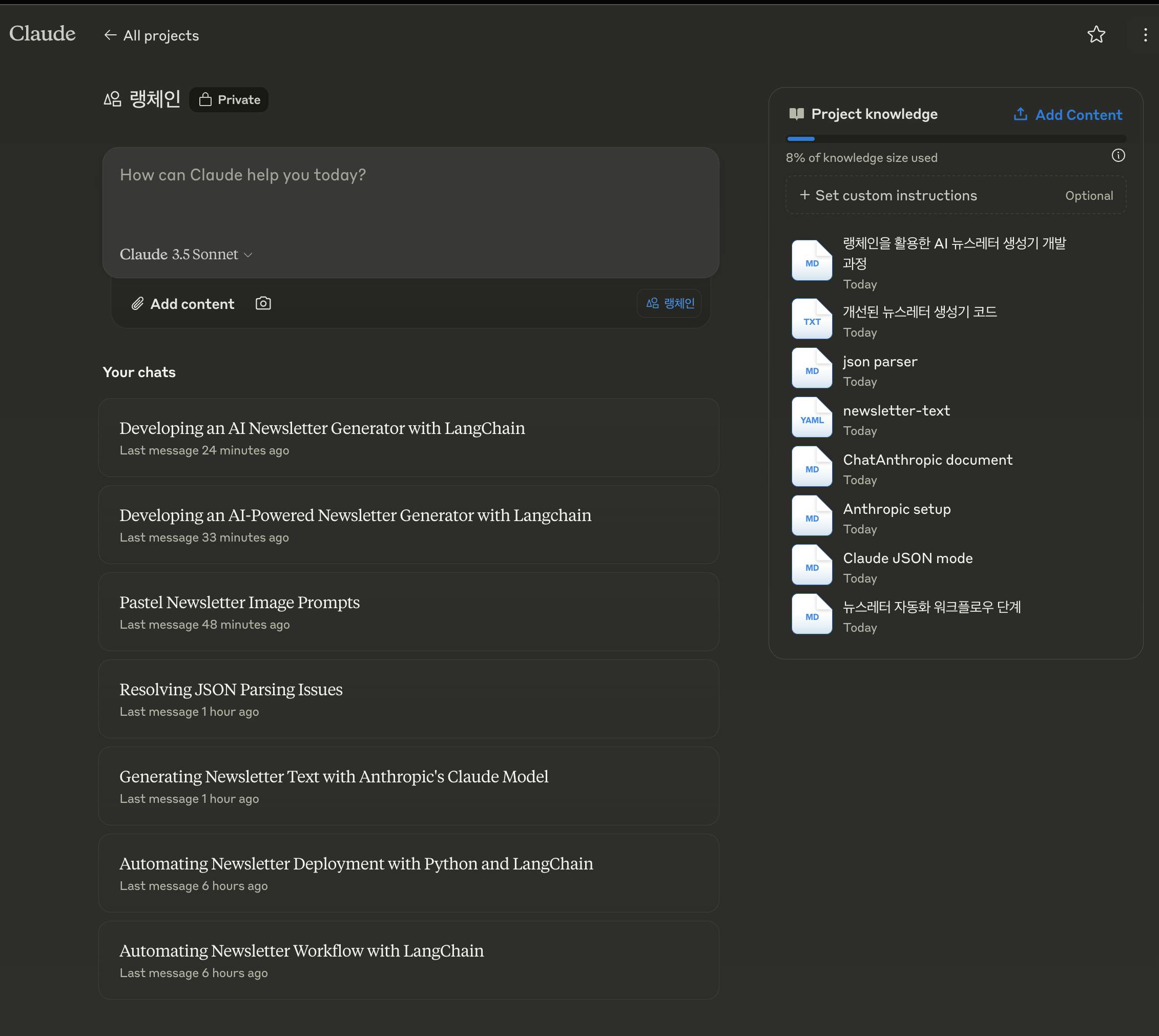Go back to All projects
The height and width of the screenshot is (1036, 1159).
point(152,35)
